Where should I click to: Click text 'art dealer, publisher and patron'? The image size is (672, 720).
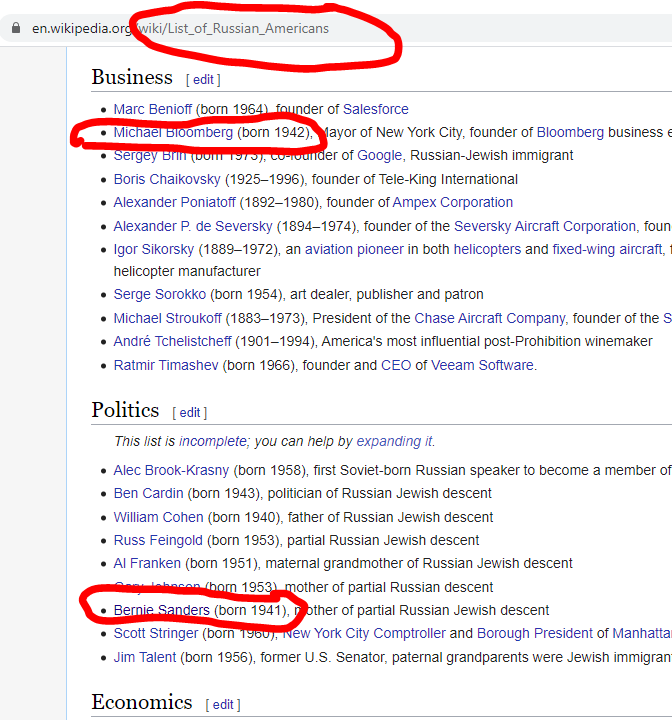click(x=387, y=294)
